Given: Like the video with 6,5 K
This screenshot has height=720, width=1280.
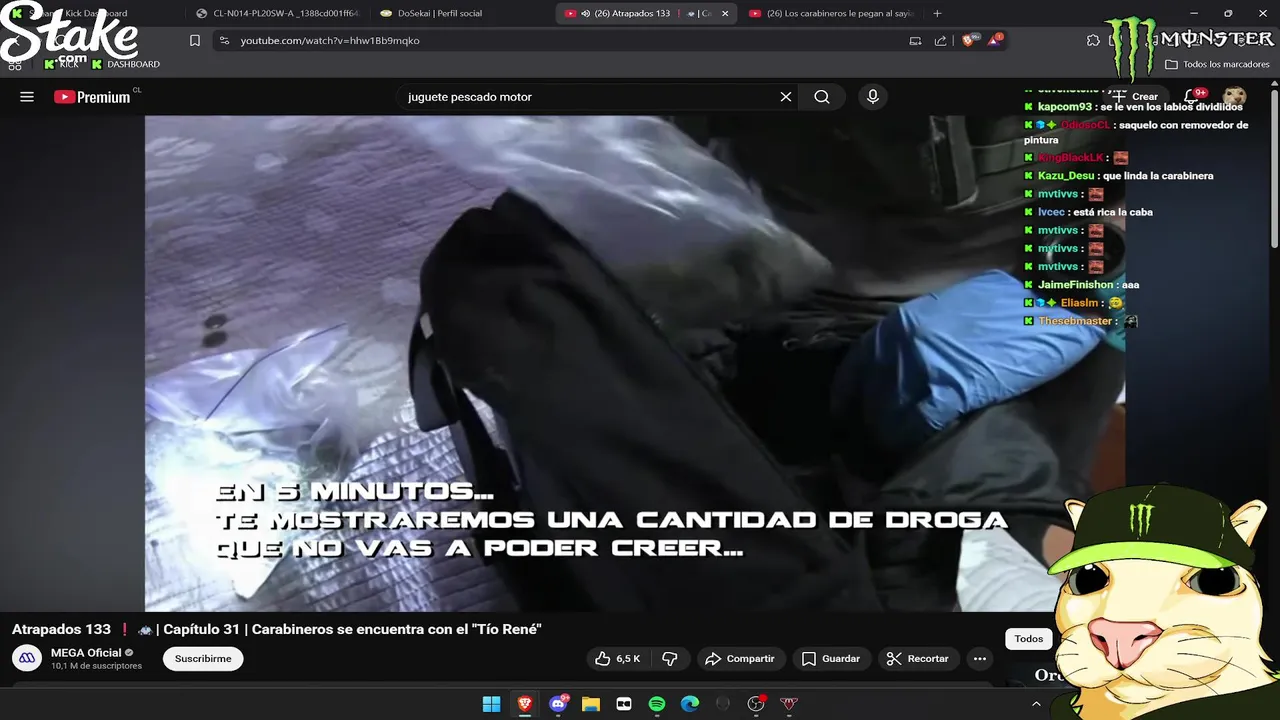Looking at the screenshot, I should pyautogui.click(x=617, y=659).
